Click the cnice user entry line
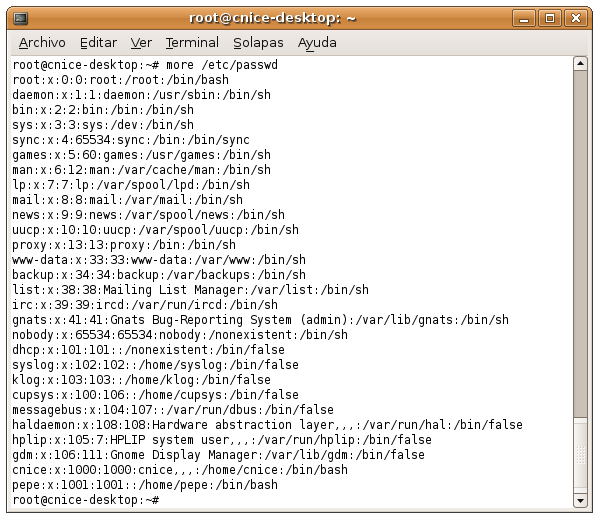 180,470
